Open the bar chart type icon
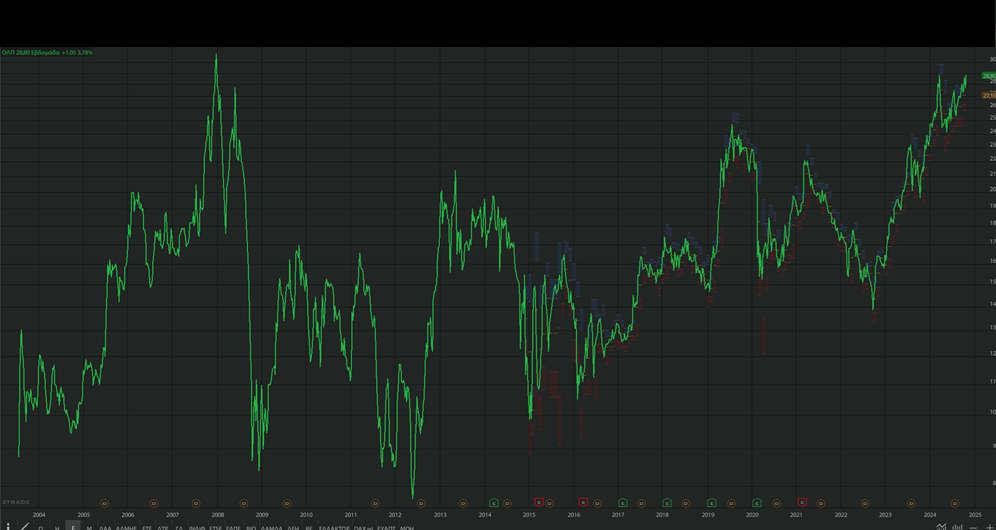This screenshot has width=996, height=530. [x=957, y=527]
